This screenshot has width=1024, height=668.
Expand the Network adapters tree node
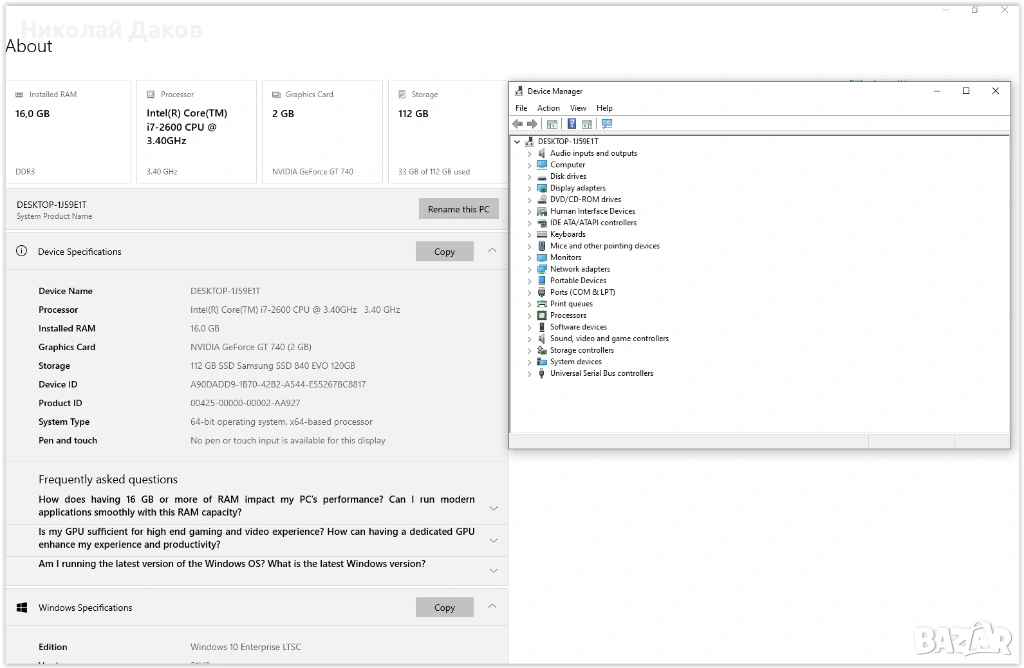coord(530,269)
